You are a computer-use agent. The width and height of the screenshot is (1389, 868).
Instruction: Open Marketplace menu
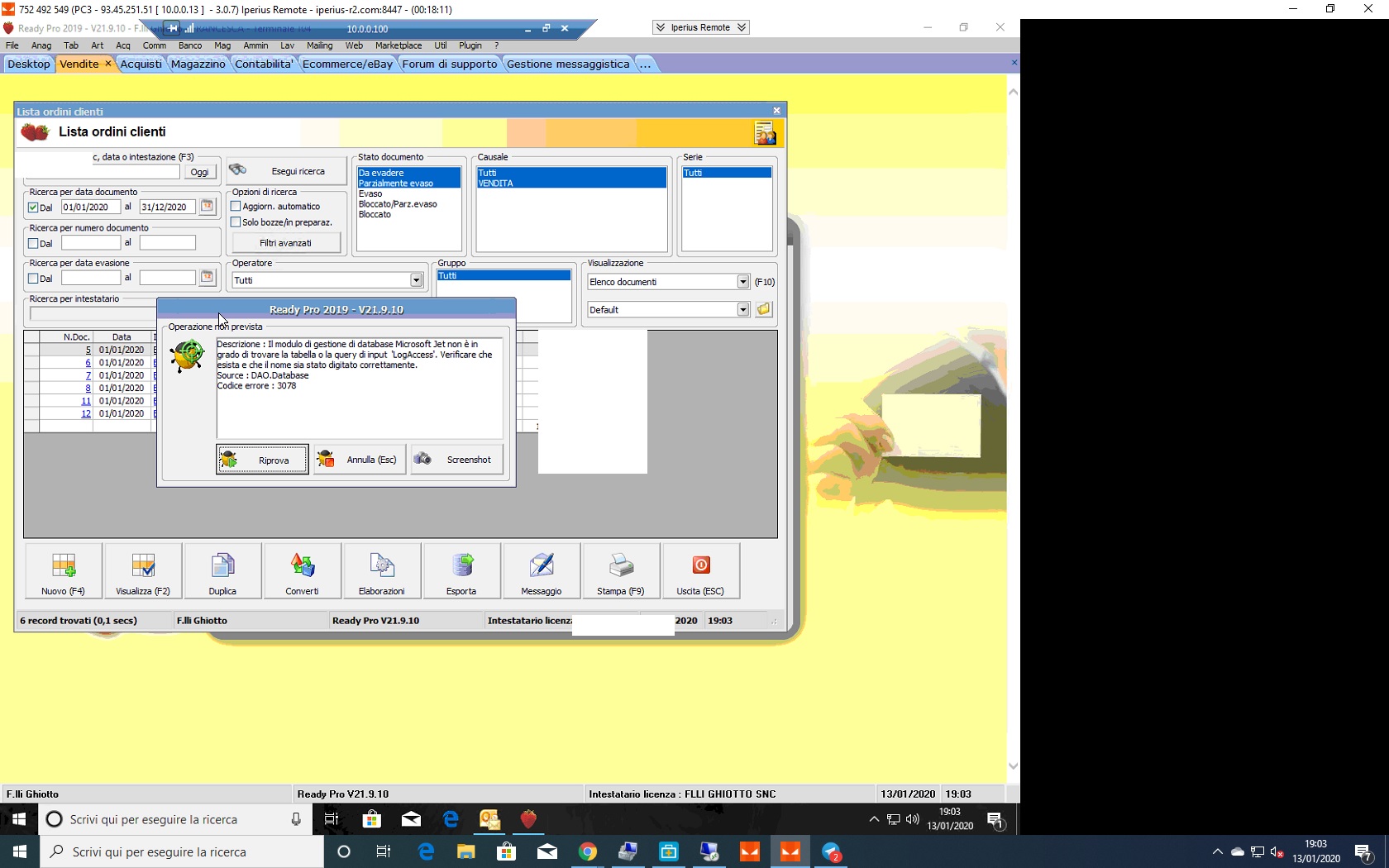(x=399, y=45)
